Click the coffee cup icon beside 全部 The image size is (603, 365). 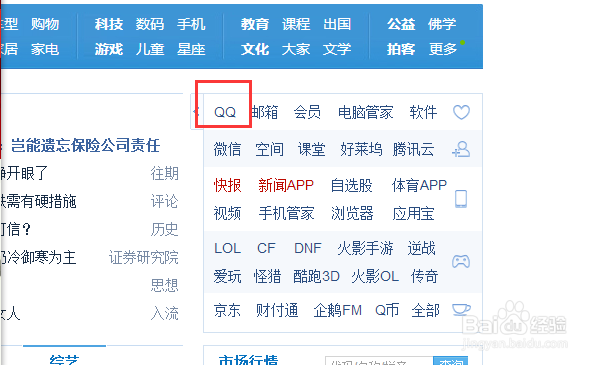461,310
